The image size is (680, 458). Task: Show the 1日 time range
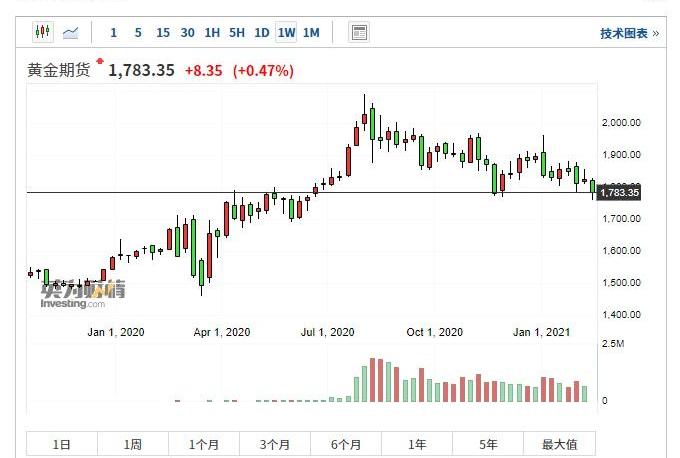(x=62, y=444)
